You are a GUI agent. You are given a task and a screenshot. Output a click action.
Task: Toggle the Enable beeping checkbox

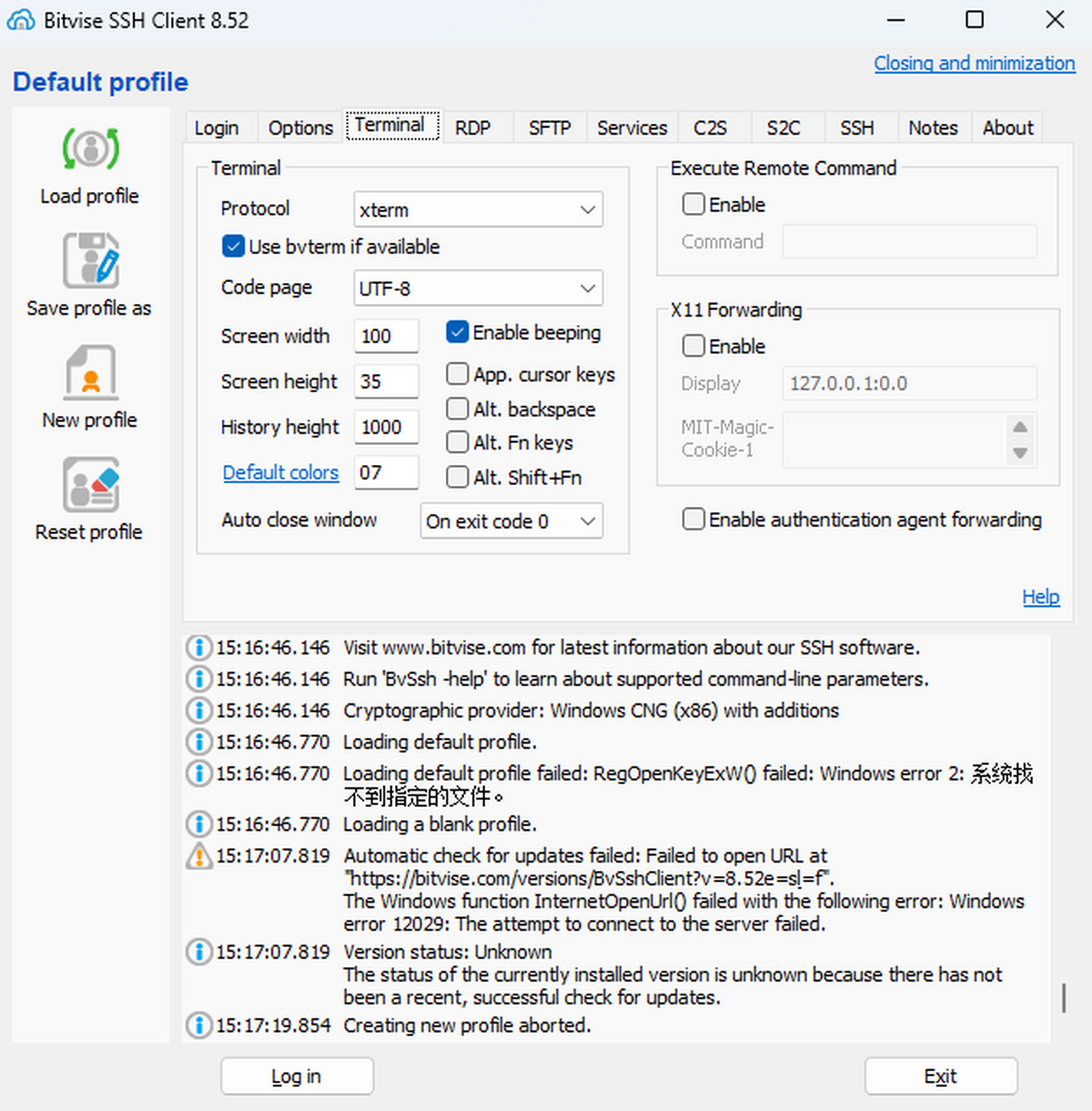pyautogui.click(x=457, y=332)
